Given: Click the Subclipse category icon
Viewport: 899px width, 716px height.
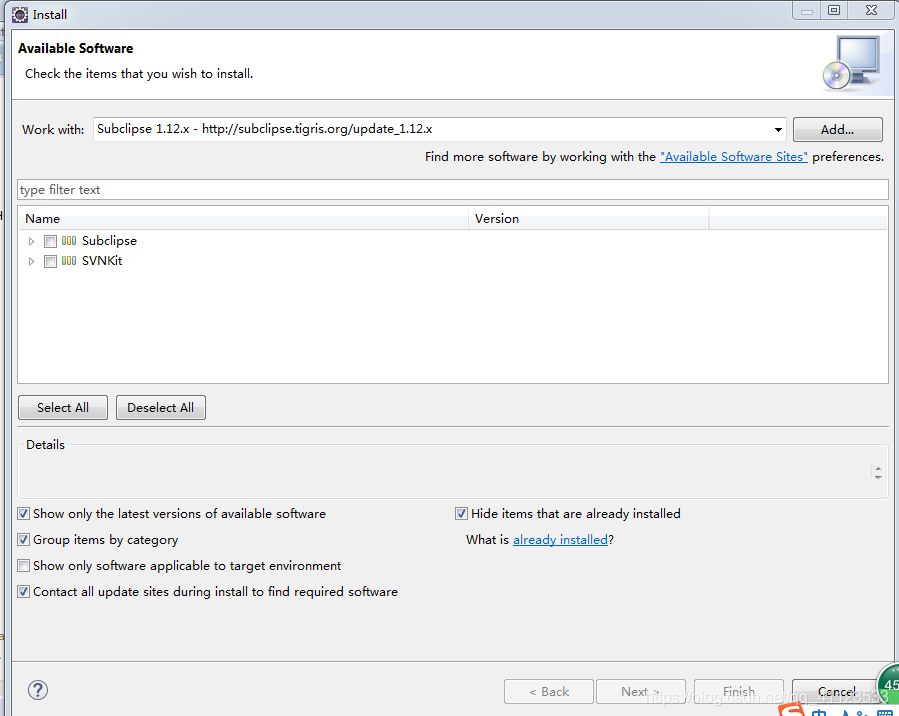Looking at the screenshot, I should pyautogui.click(x=69, y=241).
